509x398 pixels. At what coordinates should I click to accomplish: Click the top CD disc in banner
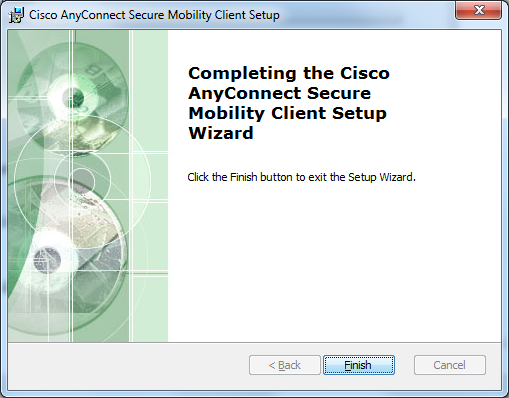coord(73,97)
